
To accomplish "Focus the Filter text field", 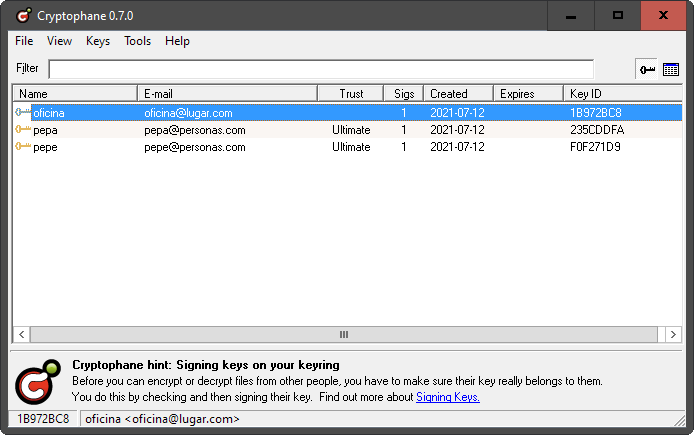I will coord(321,69).
